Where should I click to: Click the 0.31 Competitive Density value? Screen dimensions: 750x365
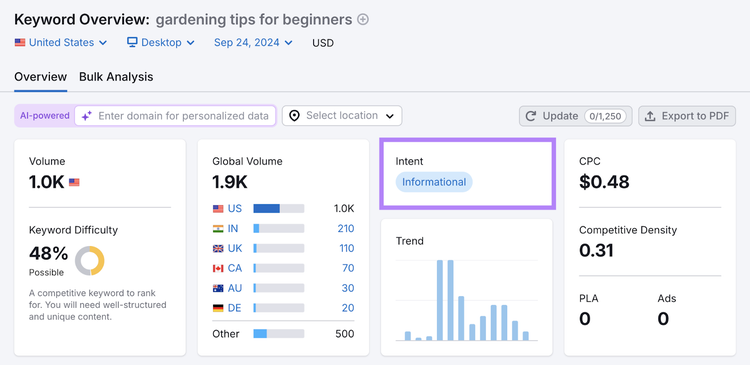pos(596,251)
